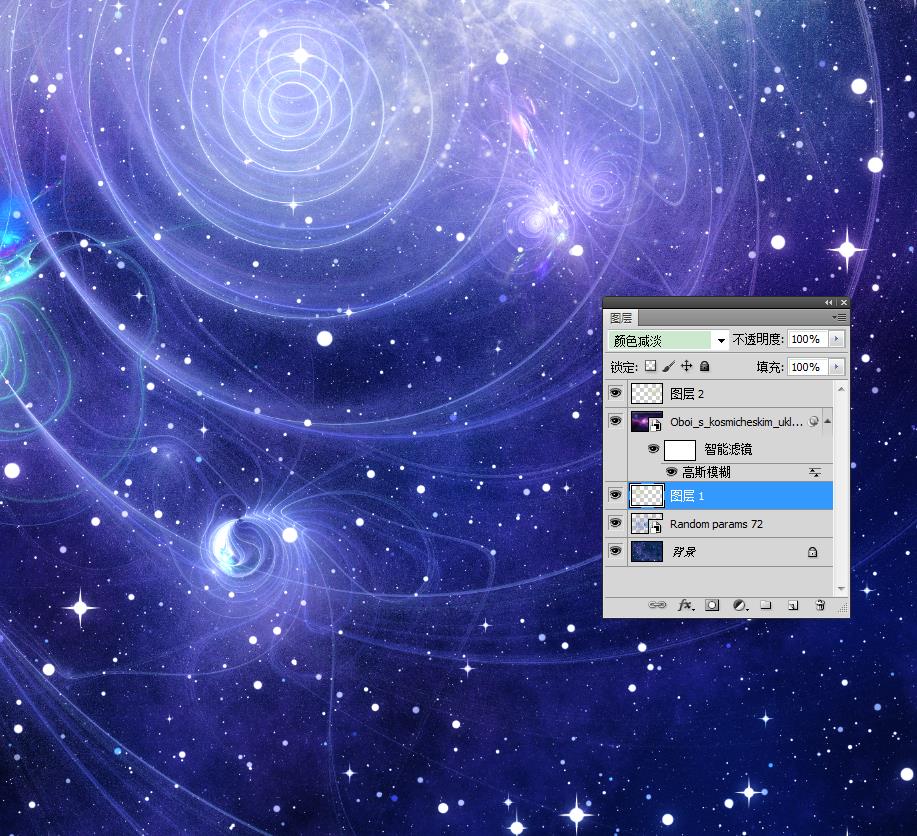Open the layers panel flyout menu

coord(839,317)
